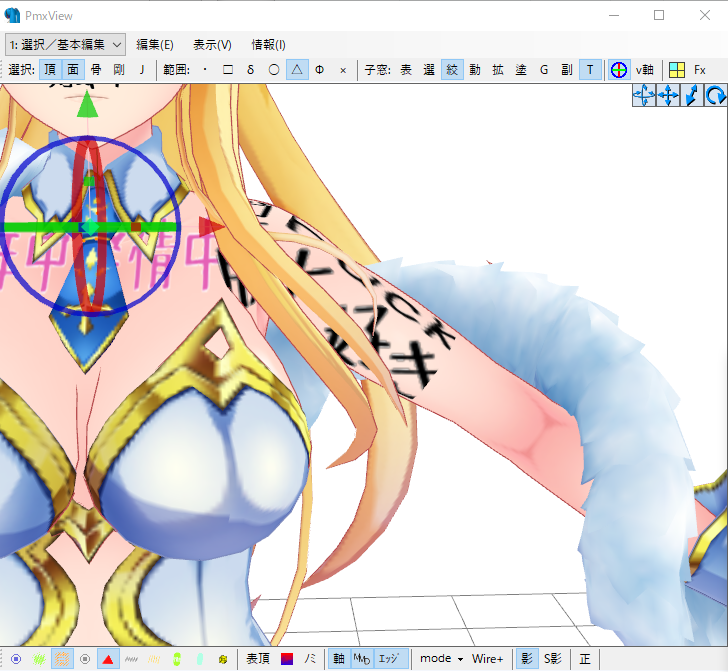728x672 pixels.
Task: Open the 塗 sub-window
Action: [521, 70]
